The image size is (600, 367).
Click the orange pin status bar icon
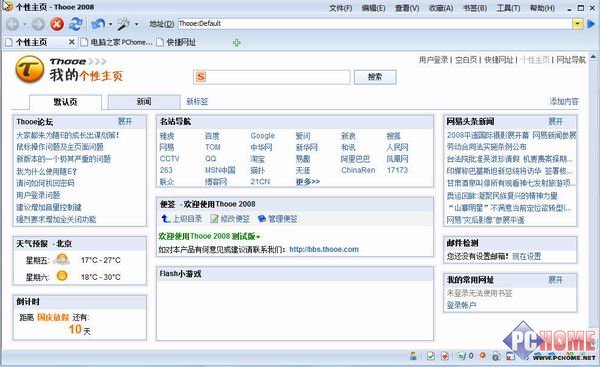click(x=483, y=356)
